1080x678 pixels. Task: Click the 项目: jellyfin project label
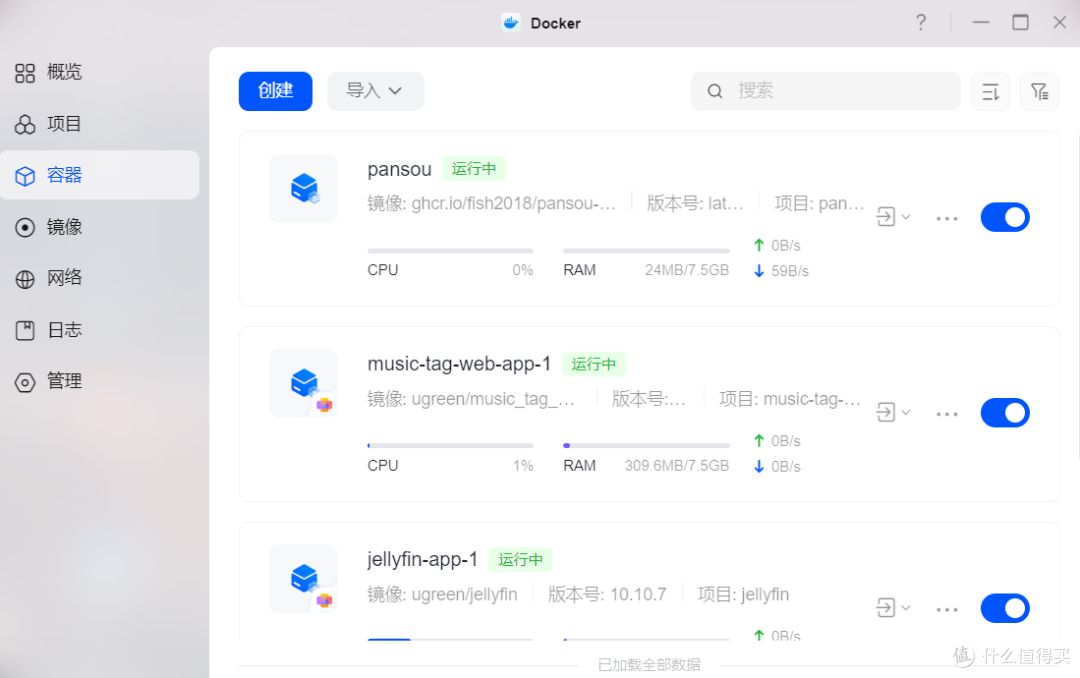tap(743, 594)
